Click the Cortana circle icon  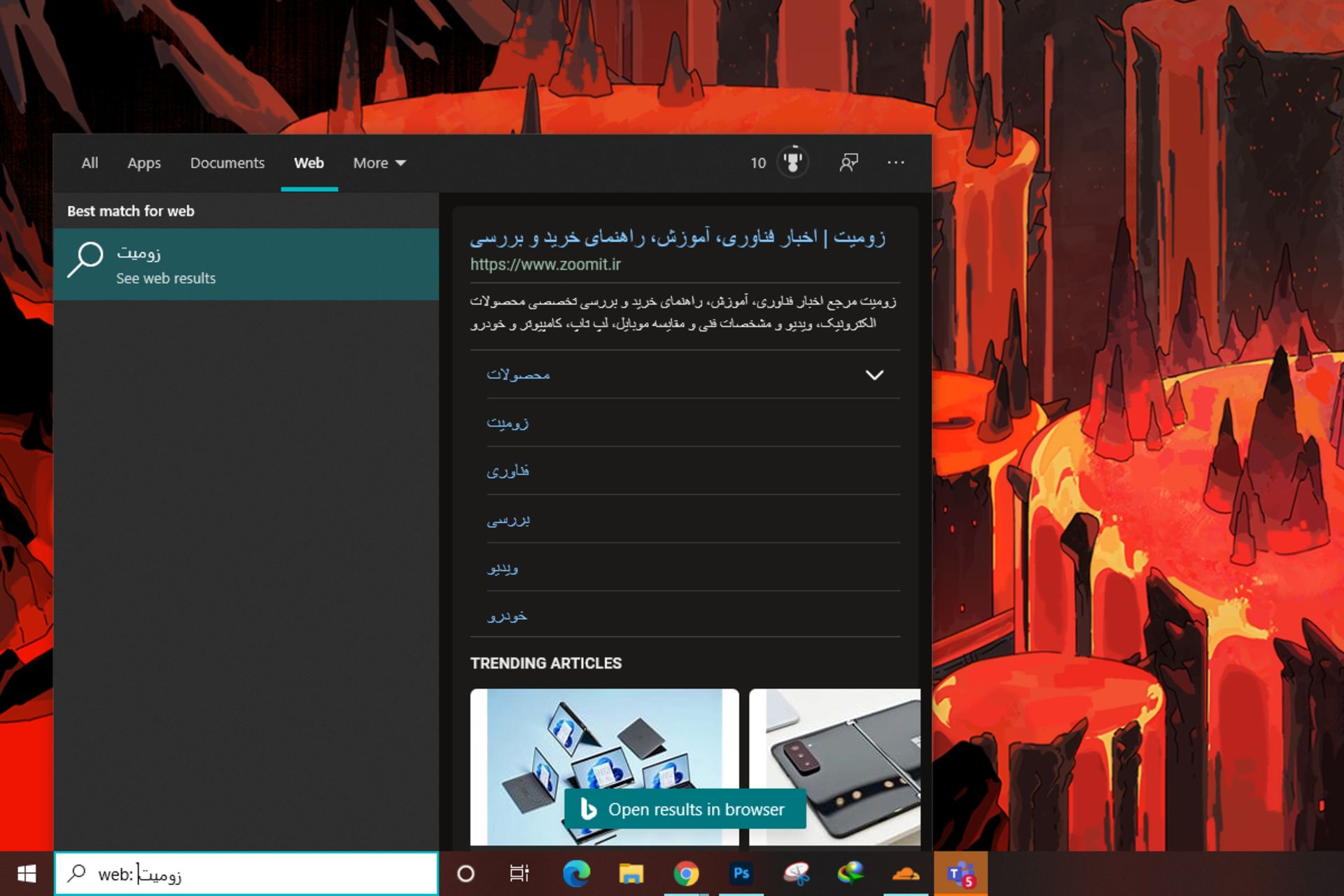point(465,874)
